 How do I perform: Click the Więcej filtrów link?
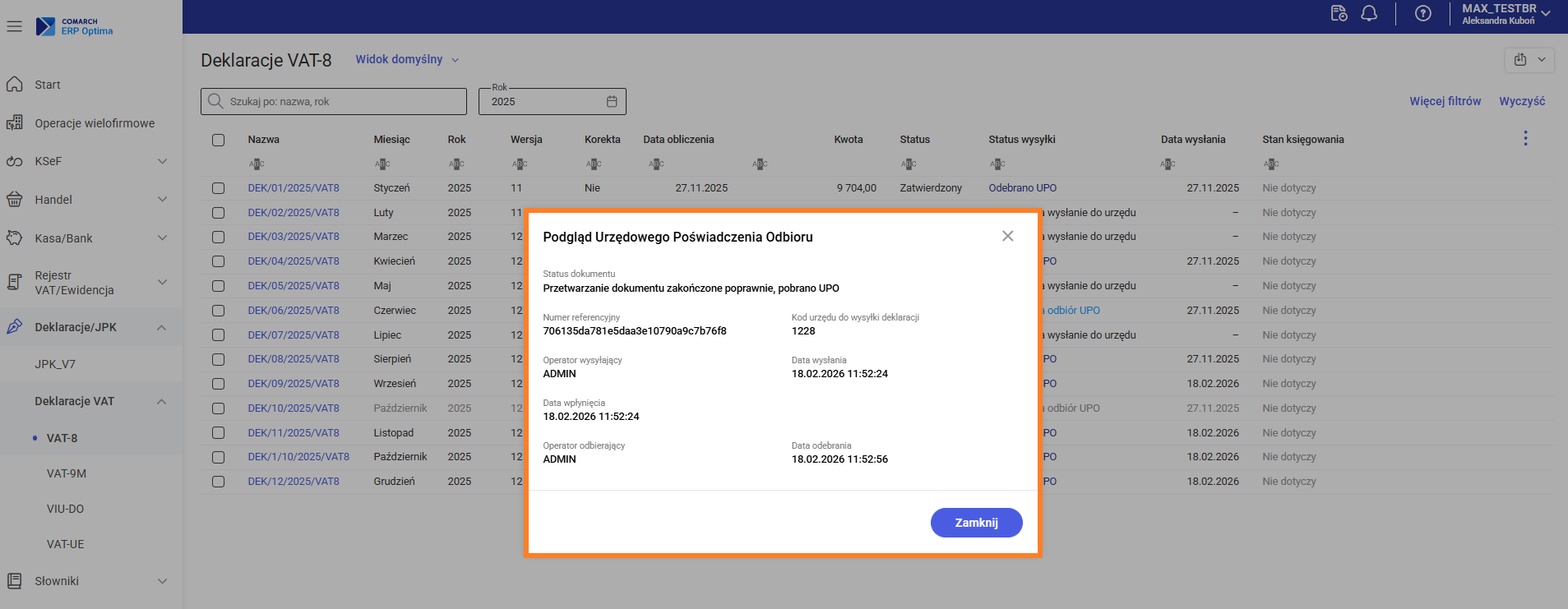click(x=1445, y=101)
